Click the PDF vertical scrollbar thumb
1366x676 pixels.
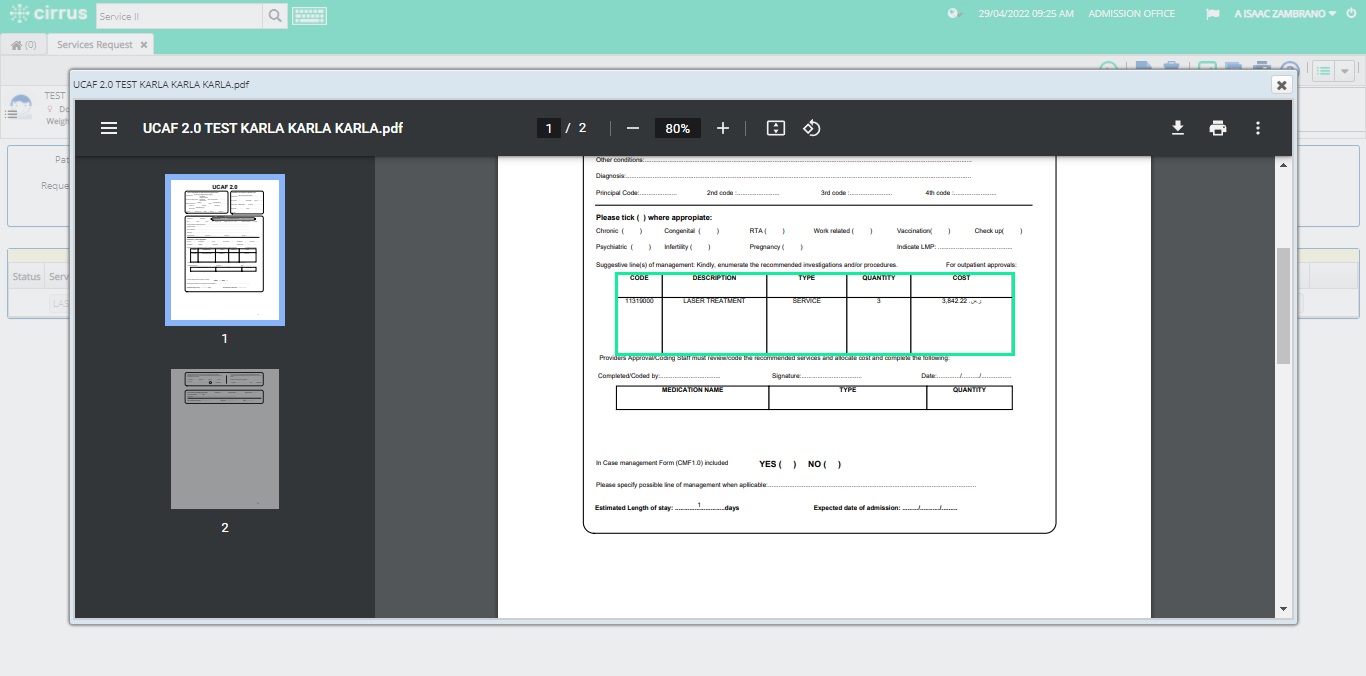coord(1284,306)
